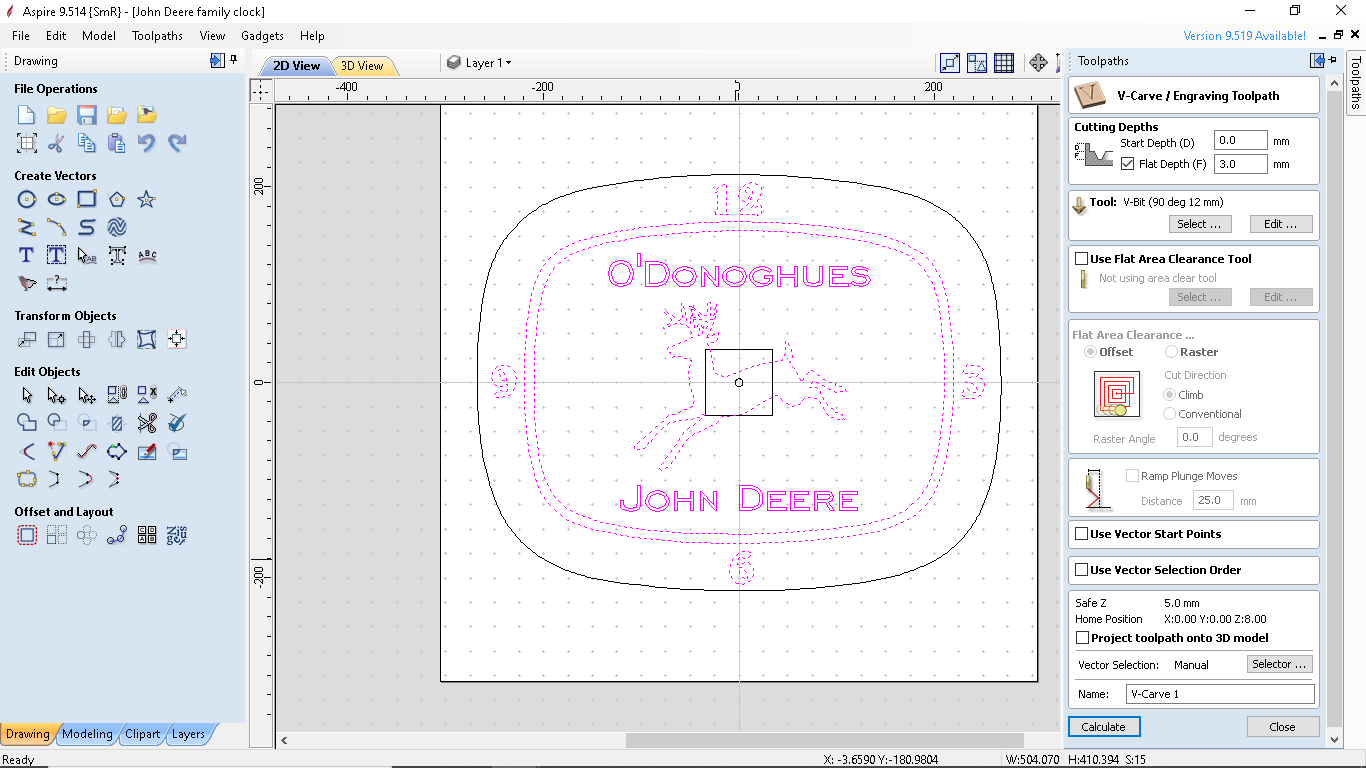Create a new file
This screenshot has height=768, width=1366.
pos(27,115)
